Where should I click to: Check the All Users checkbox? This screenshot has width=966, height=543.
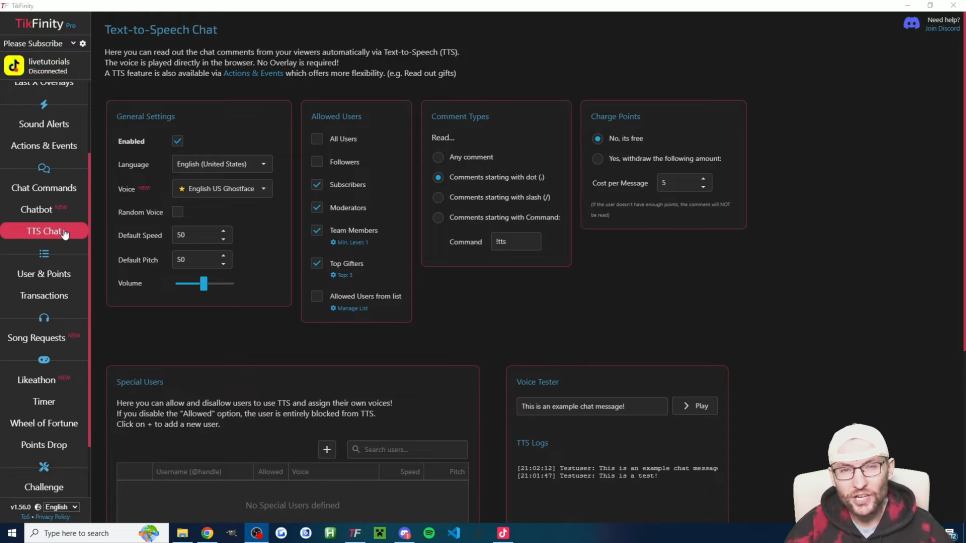tap(317, 139)
